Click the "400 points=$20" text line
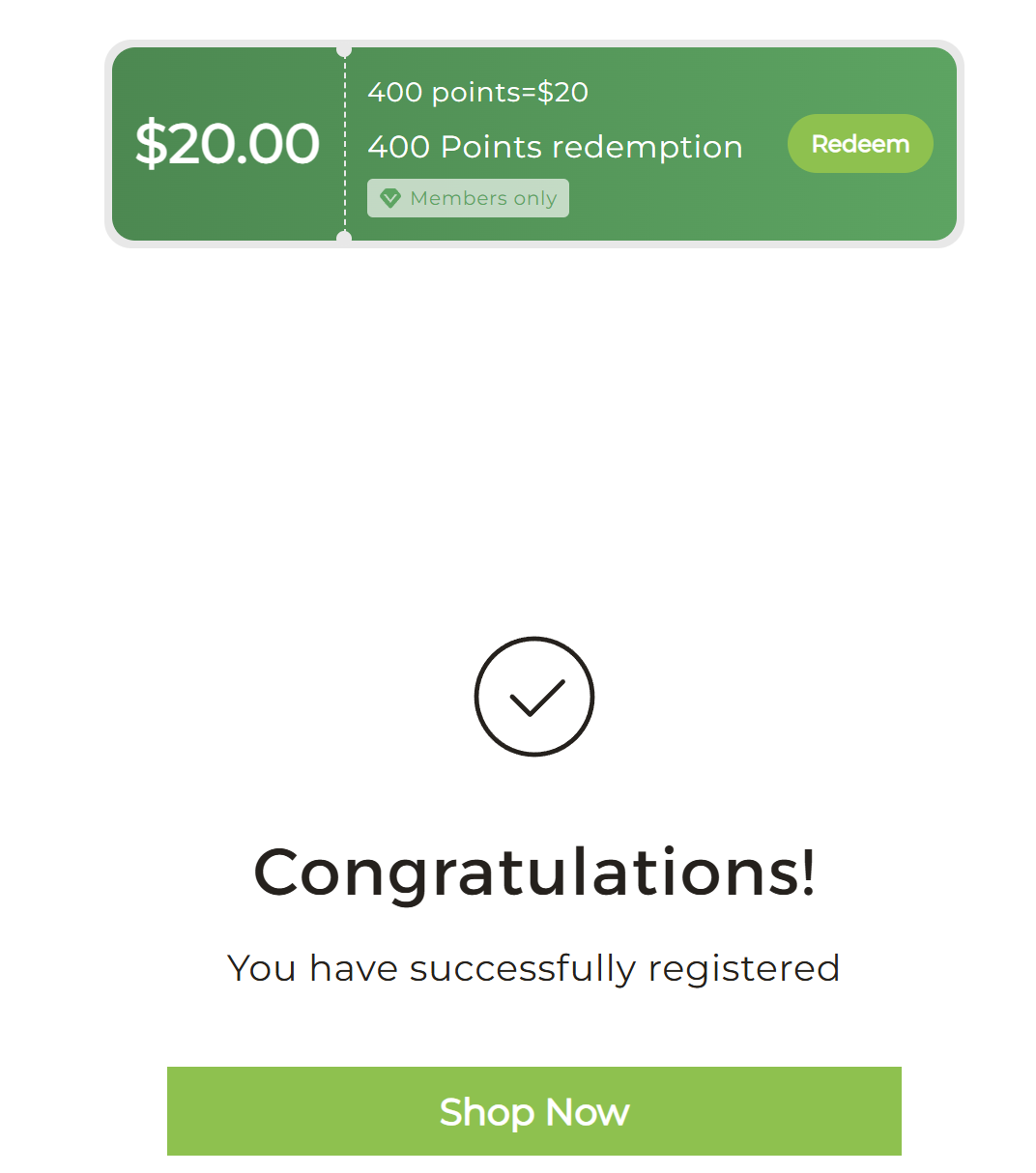Image resolution: width=1036 pixels, height=1173 pixels. [x=477, y=93]
